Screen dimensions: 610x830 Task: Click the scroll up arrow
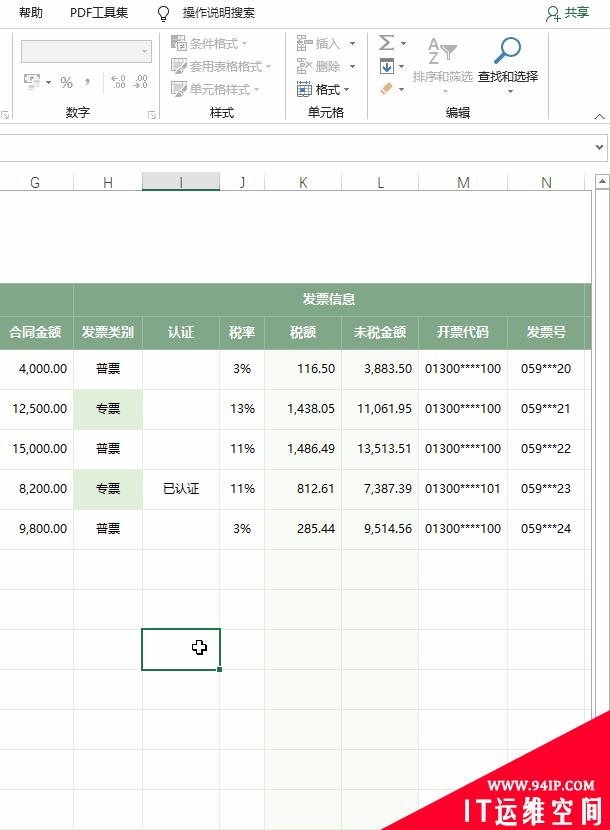coord(602,182)
